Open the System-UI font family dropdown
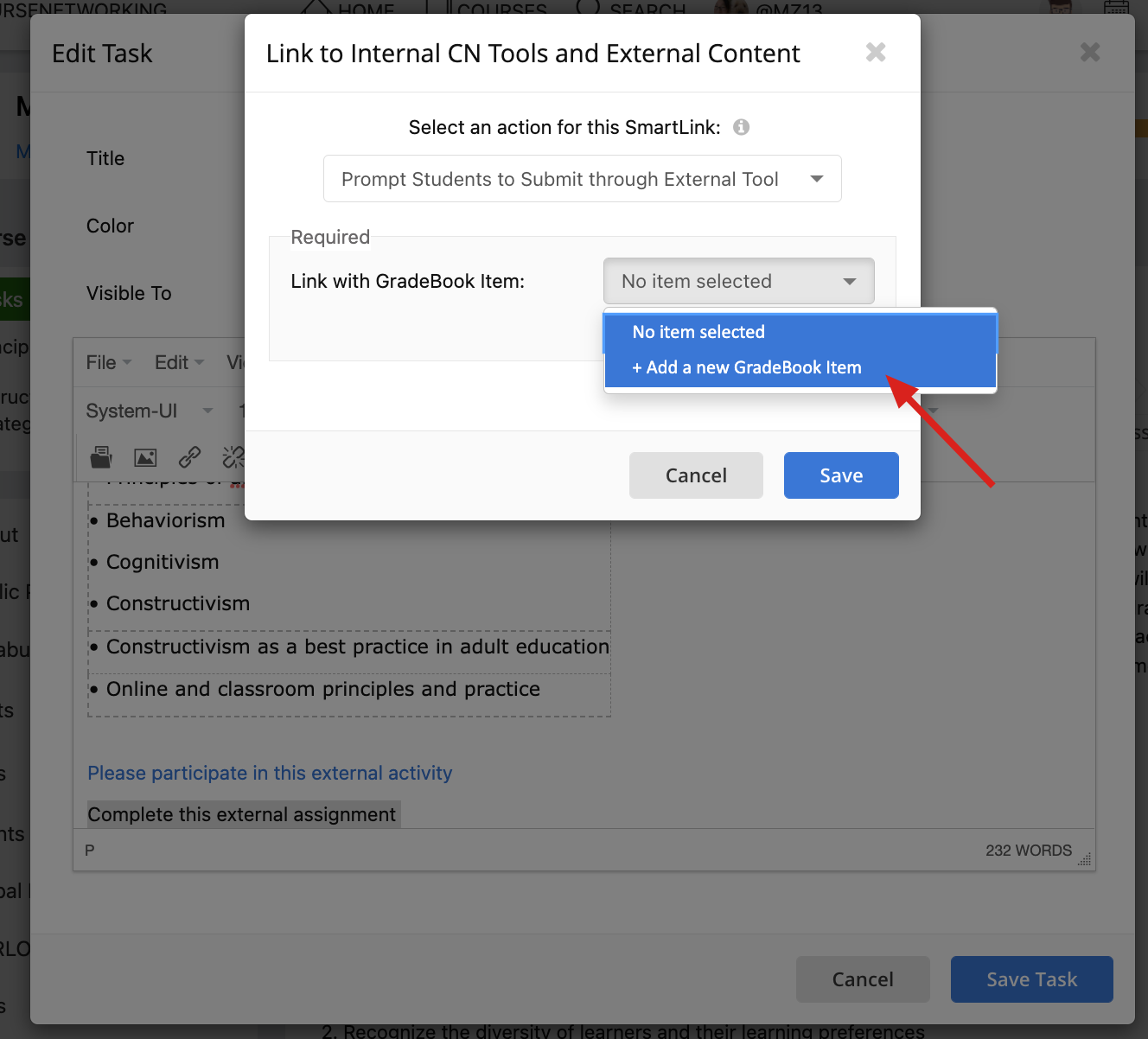1148x1039 pixels. coord(150,411)
